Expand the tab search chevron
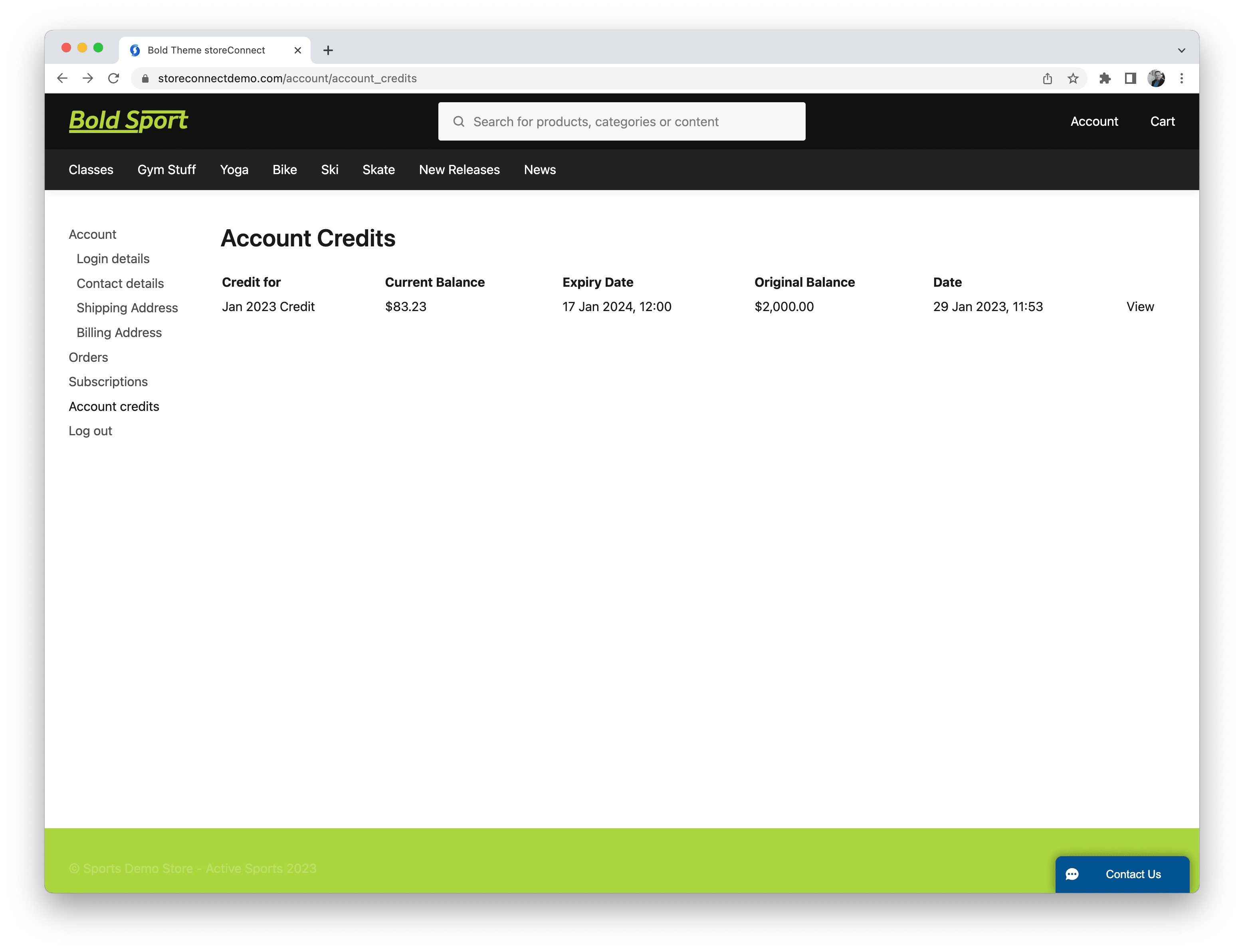The height and width of the screenshot is (952, 1244). tap(1182, 50)
